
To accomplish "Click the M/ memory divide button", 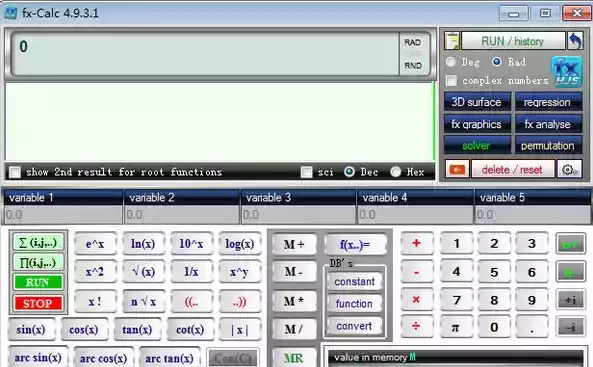I will pyautogui.click(x=294, y=329).
